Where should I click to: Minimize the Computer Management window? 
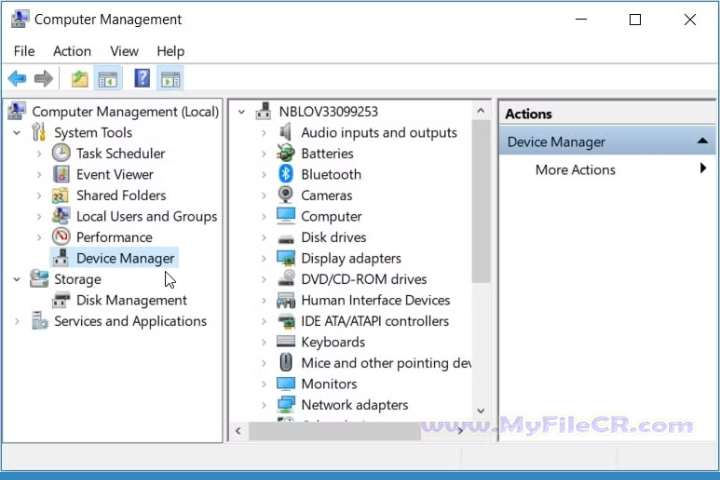(x=581, y=20)
